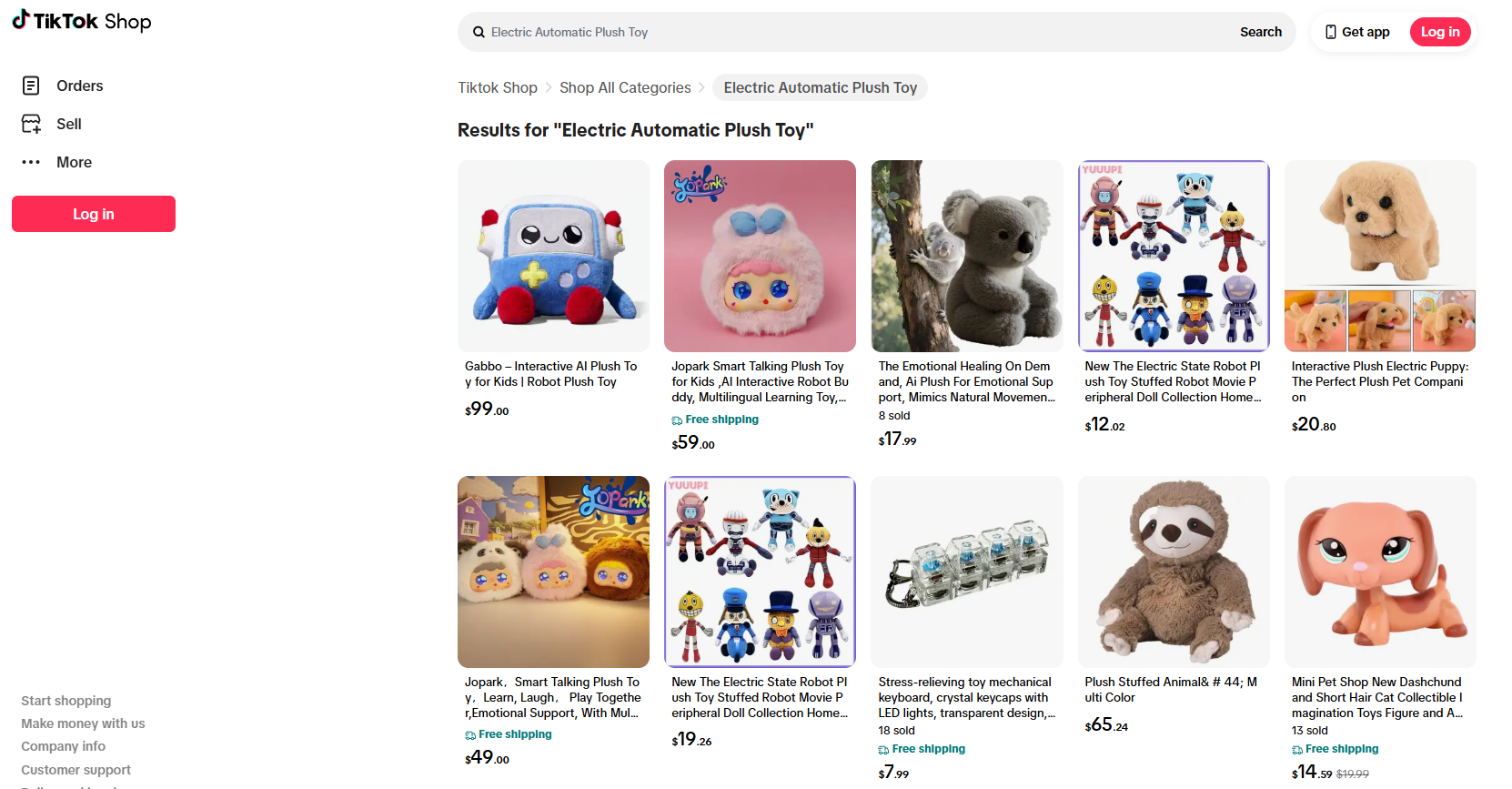Click the chevron after Shop All Categories
1512x789 pixels.
[x=701, y=87]
